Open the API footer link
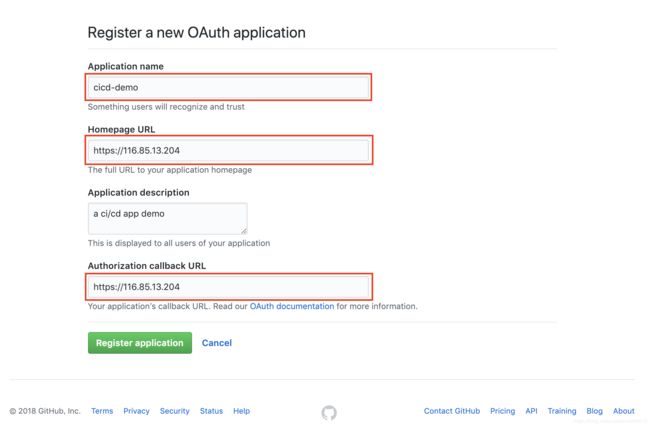The width and height of the screenshot is (650, 427). [x=531, y=411]
